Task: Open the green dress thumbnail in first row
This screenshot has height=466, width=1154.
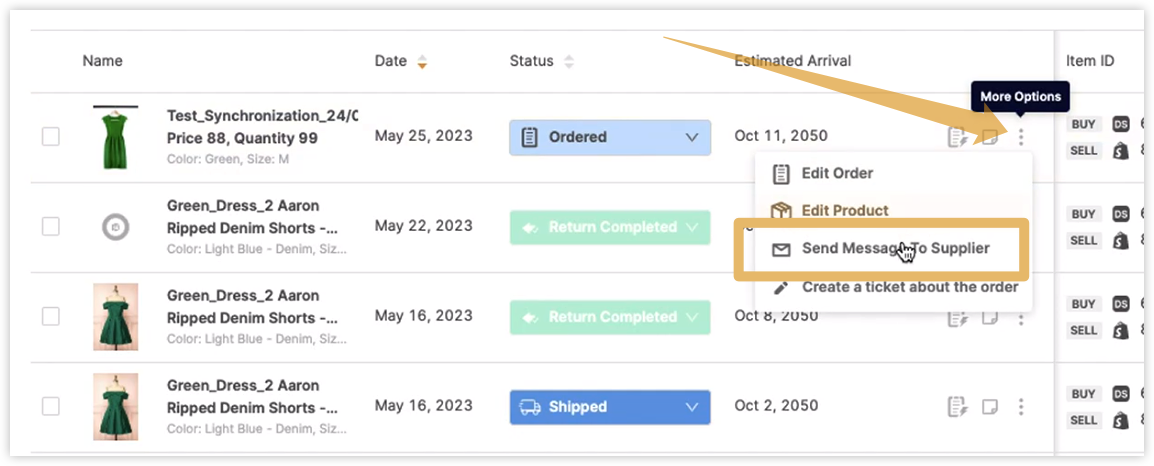Action: click(118, 137)
